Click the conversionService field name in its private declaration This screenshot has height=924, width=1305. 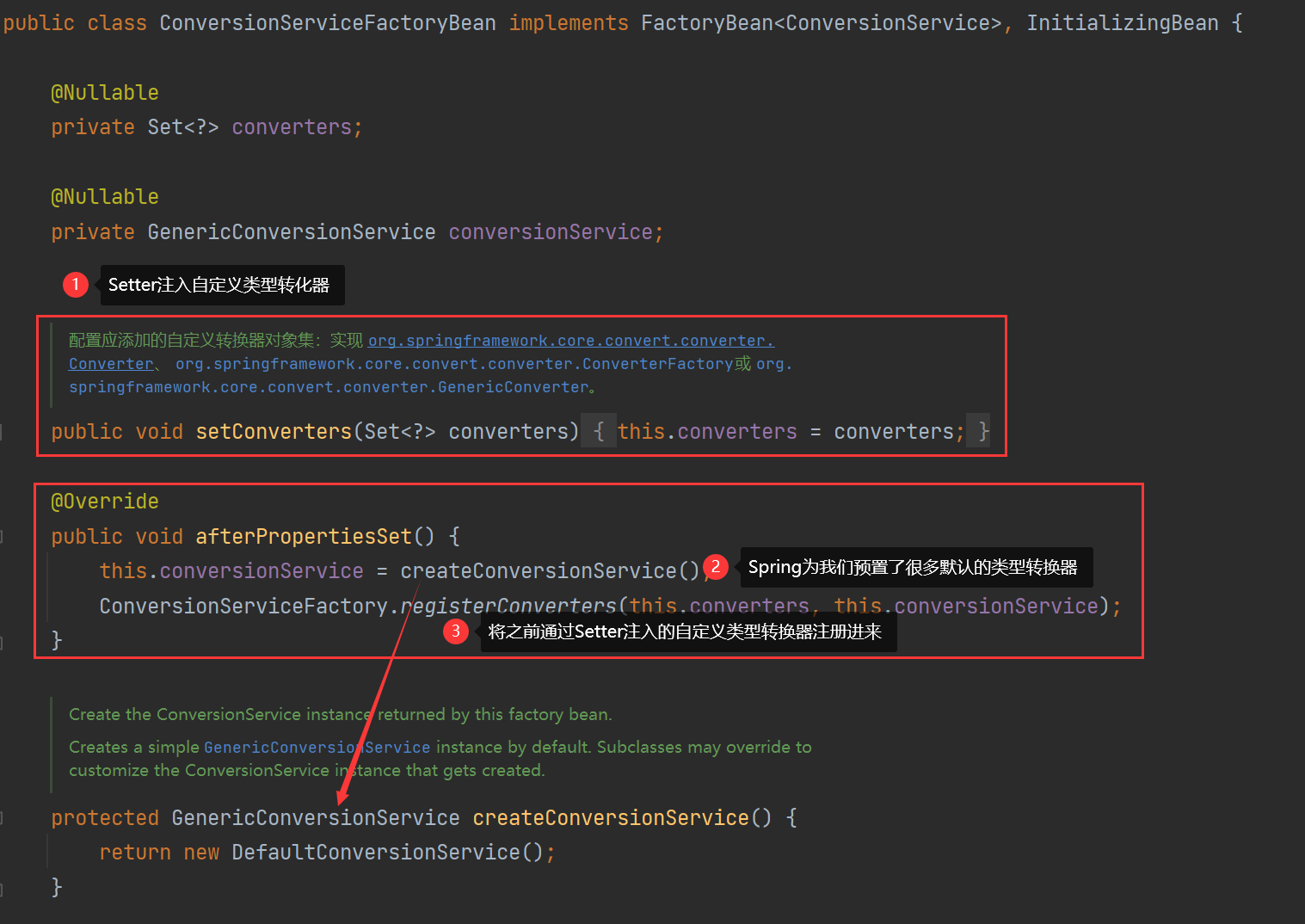coord(551,232)
